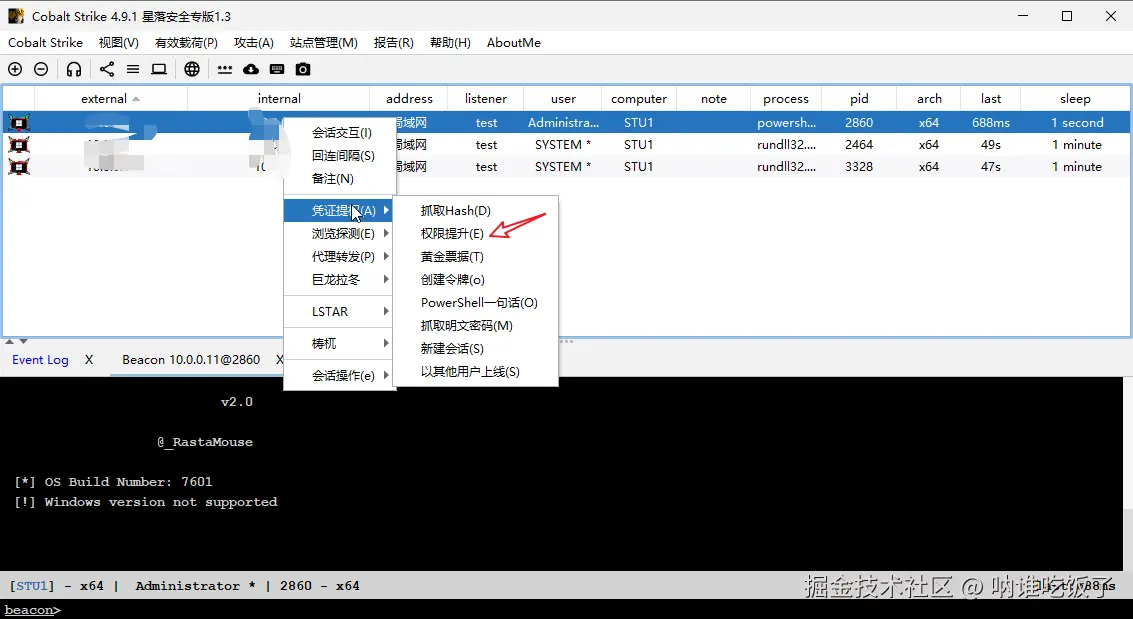Expand the 代理转发(P) submenu
The height and width of the screenshot is (619, 1133).
(x=340, y=256)
